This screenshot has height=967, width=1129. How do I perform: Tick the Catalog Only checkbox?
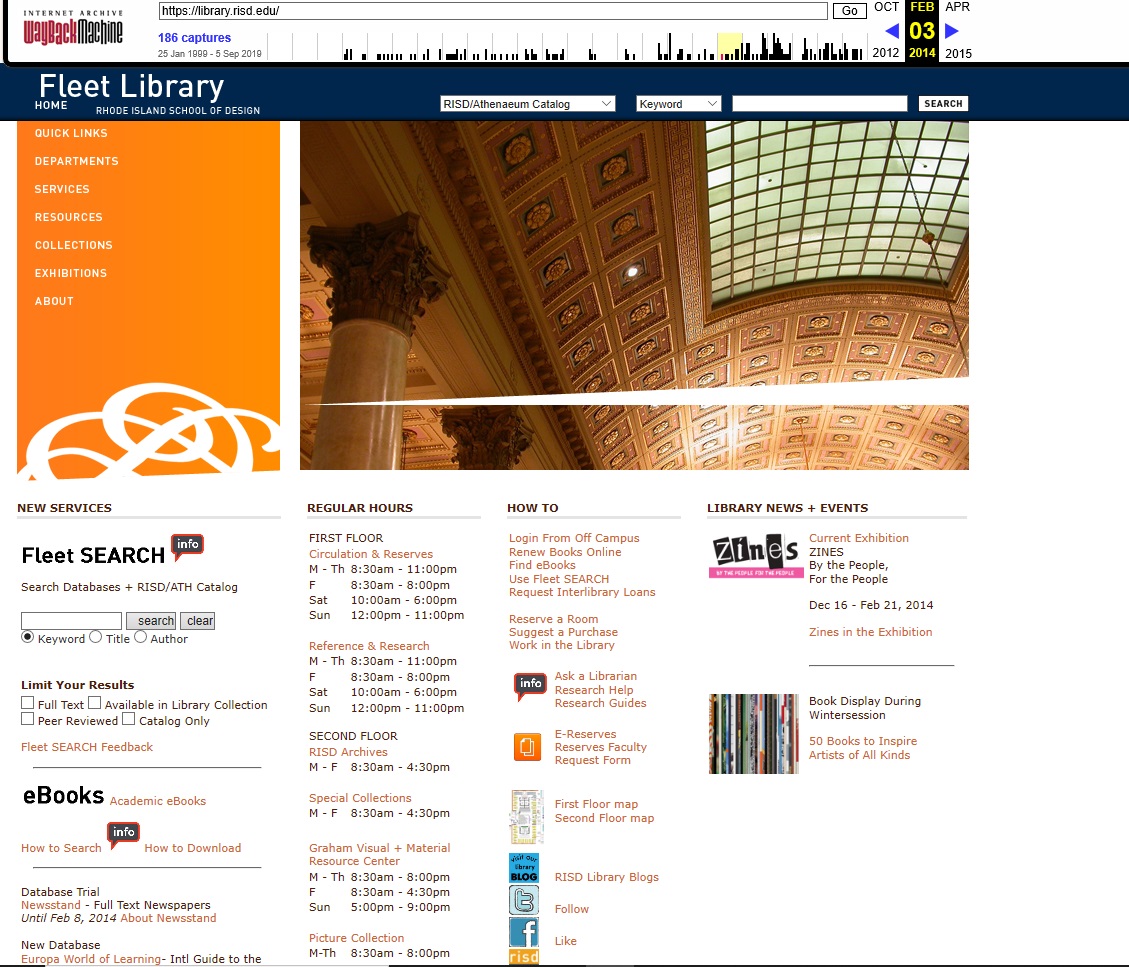[x=128, y=719]
